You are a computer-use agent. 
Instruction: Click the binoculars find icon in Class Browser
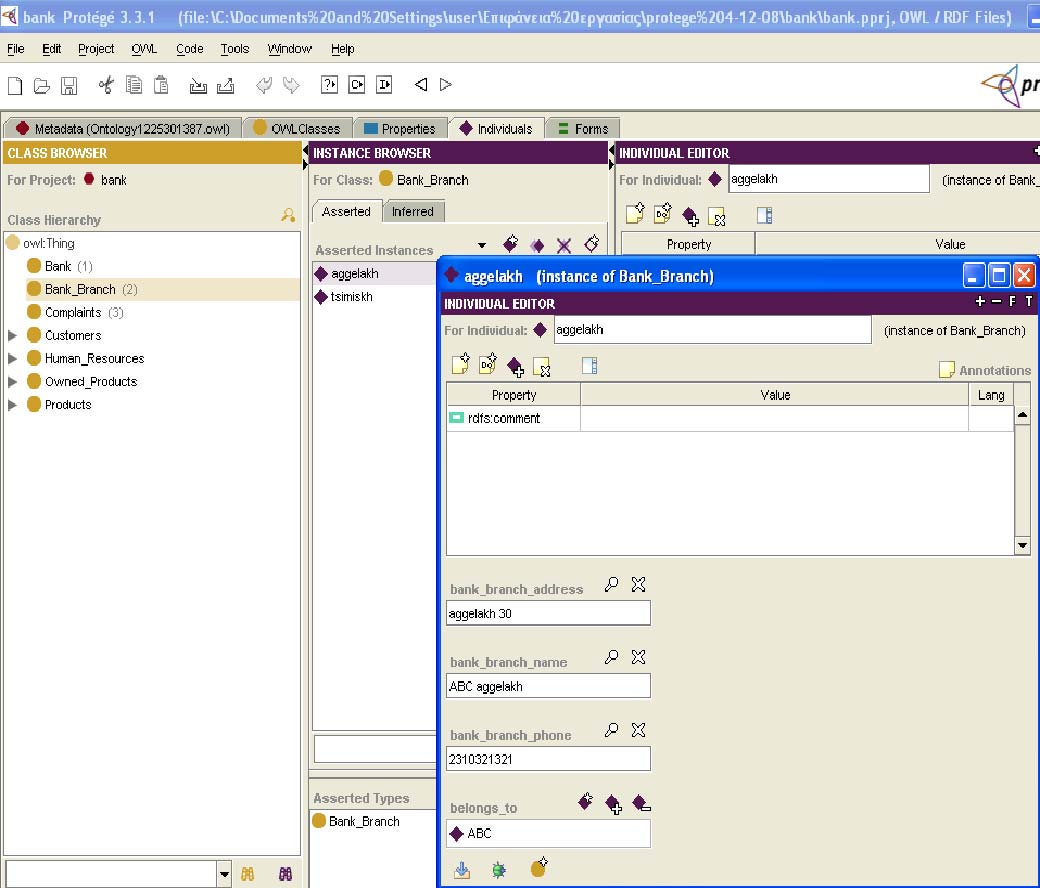(x=247, y=874)
